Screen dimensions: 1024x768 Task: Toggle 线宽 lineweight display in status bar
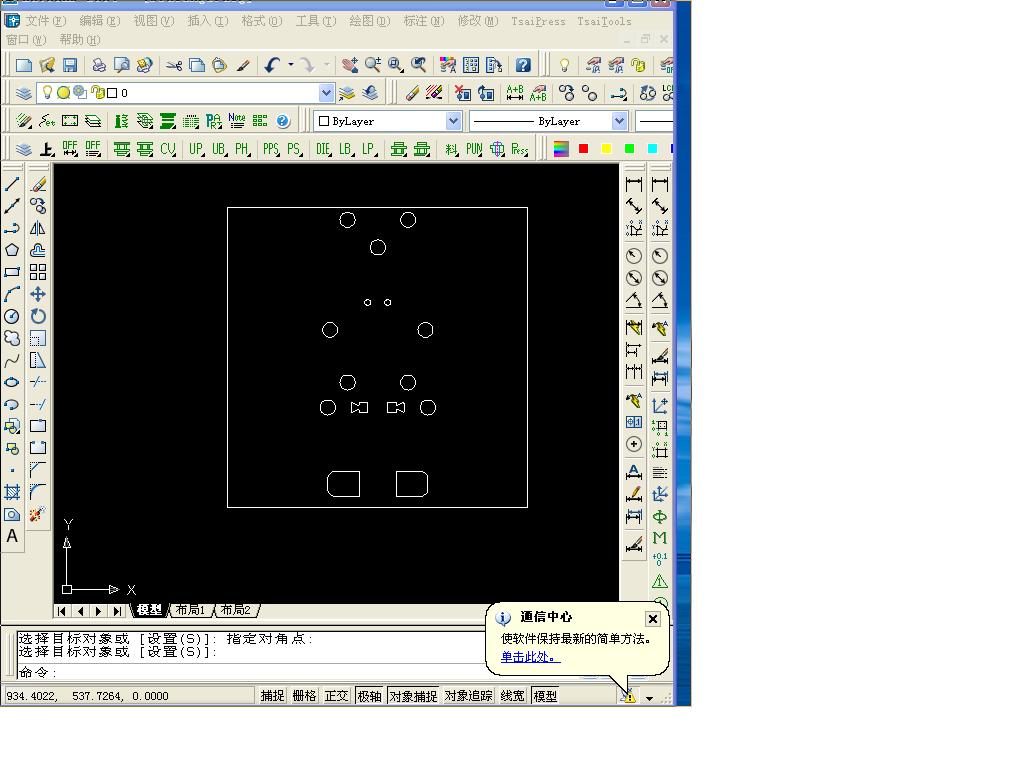click(513, 696)
